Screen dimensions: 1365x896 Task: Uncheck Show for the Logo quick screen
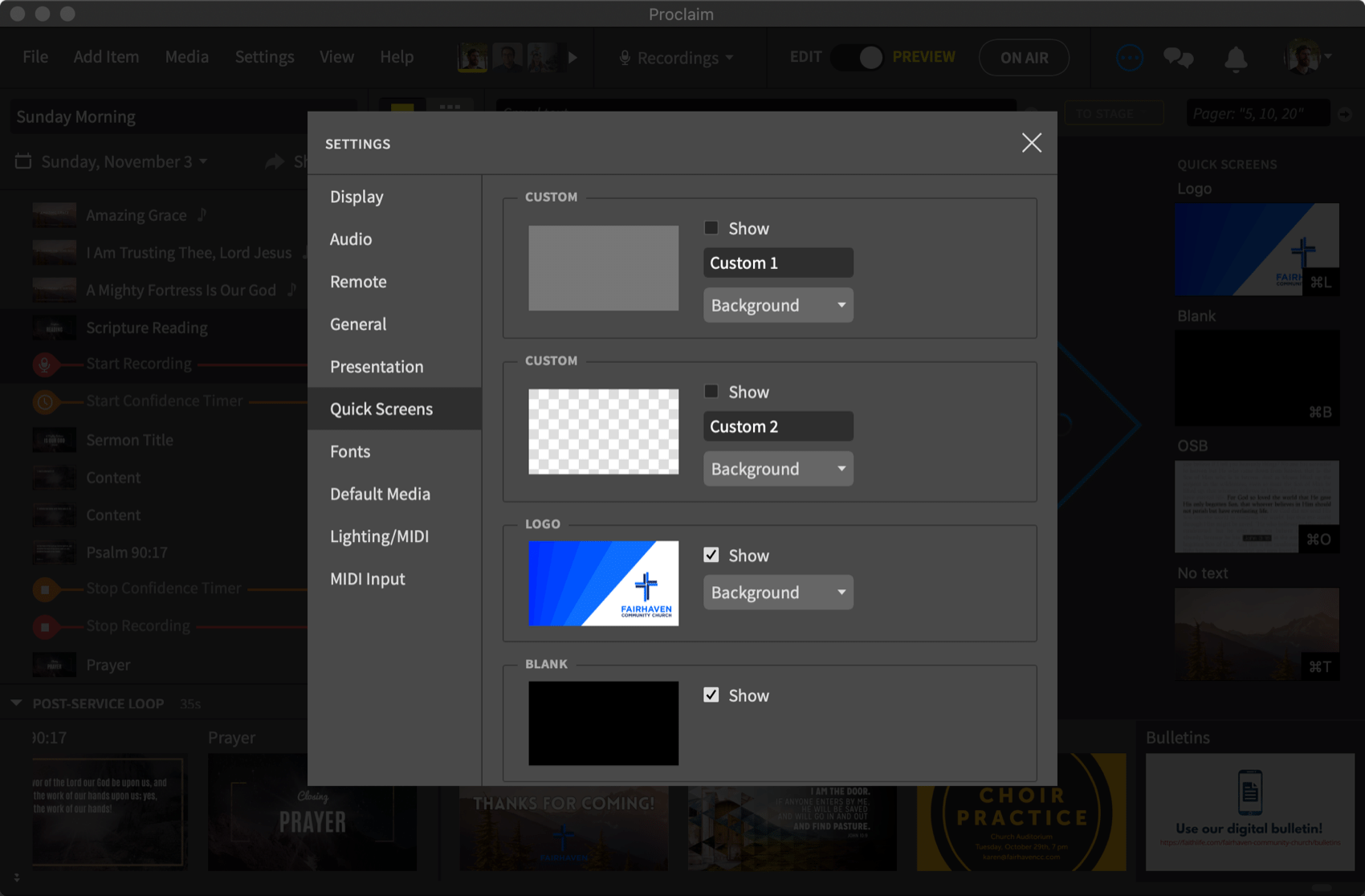pyautogui.click(x=711, y=555)
